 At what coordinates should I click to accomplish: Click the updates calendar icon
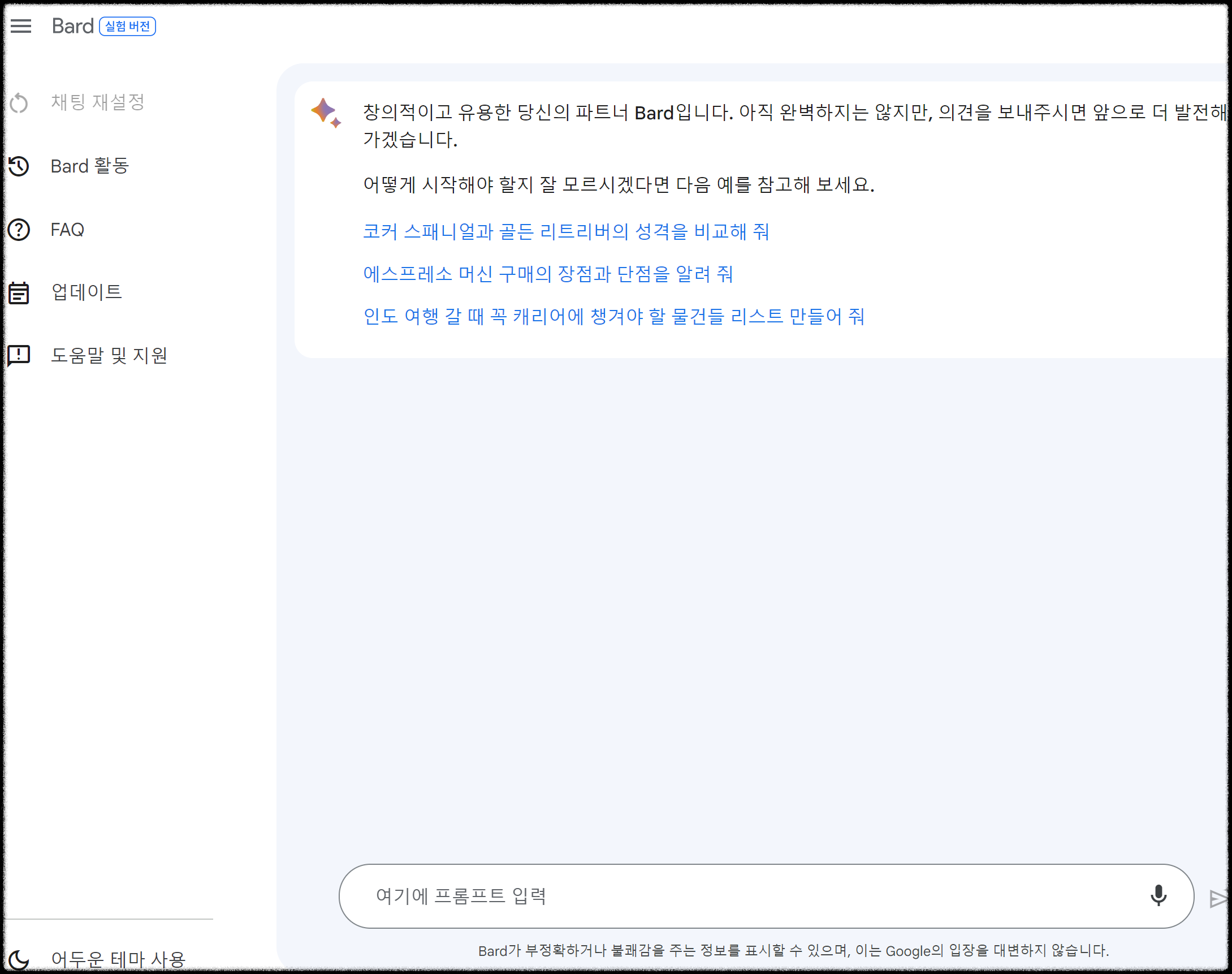click(19, 292)
